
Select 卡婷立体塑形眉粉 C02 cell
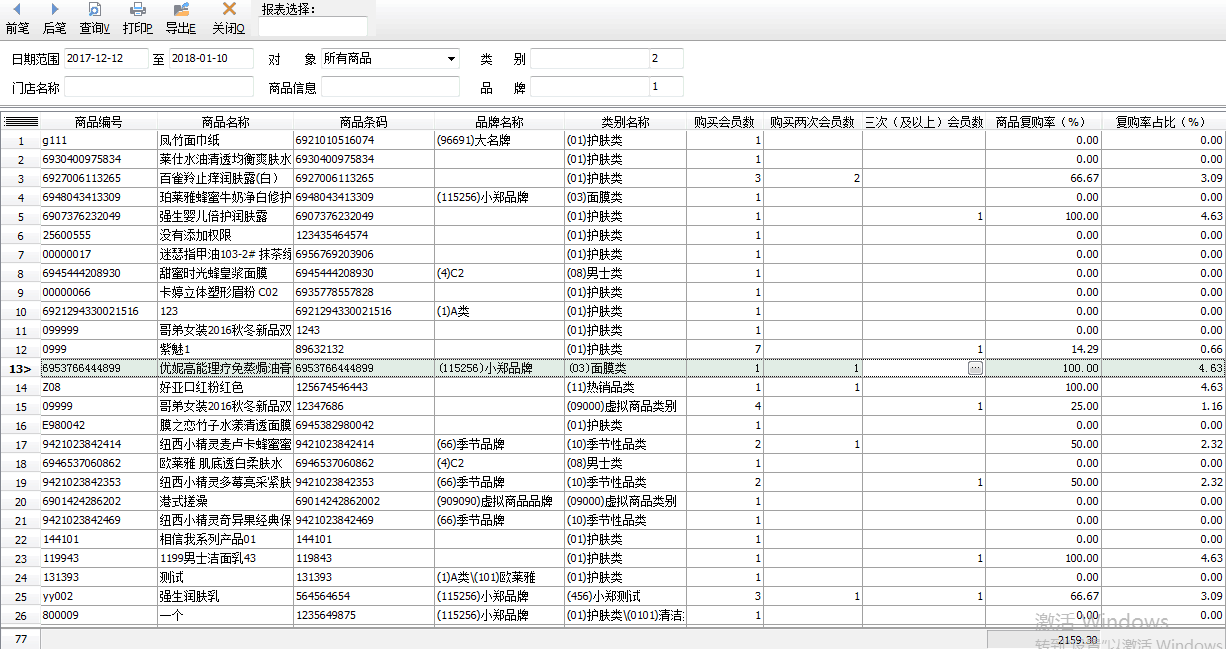click(x=225, y=292)
